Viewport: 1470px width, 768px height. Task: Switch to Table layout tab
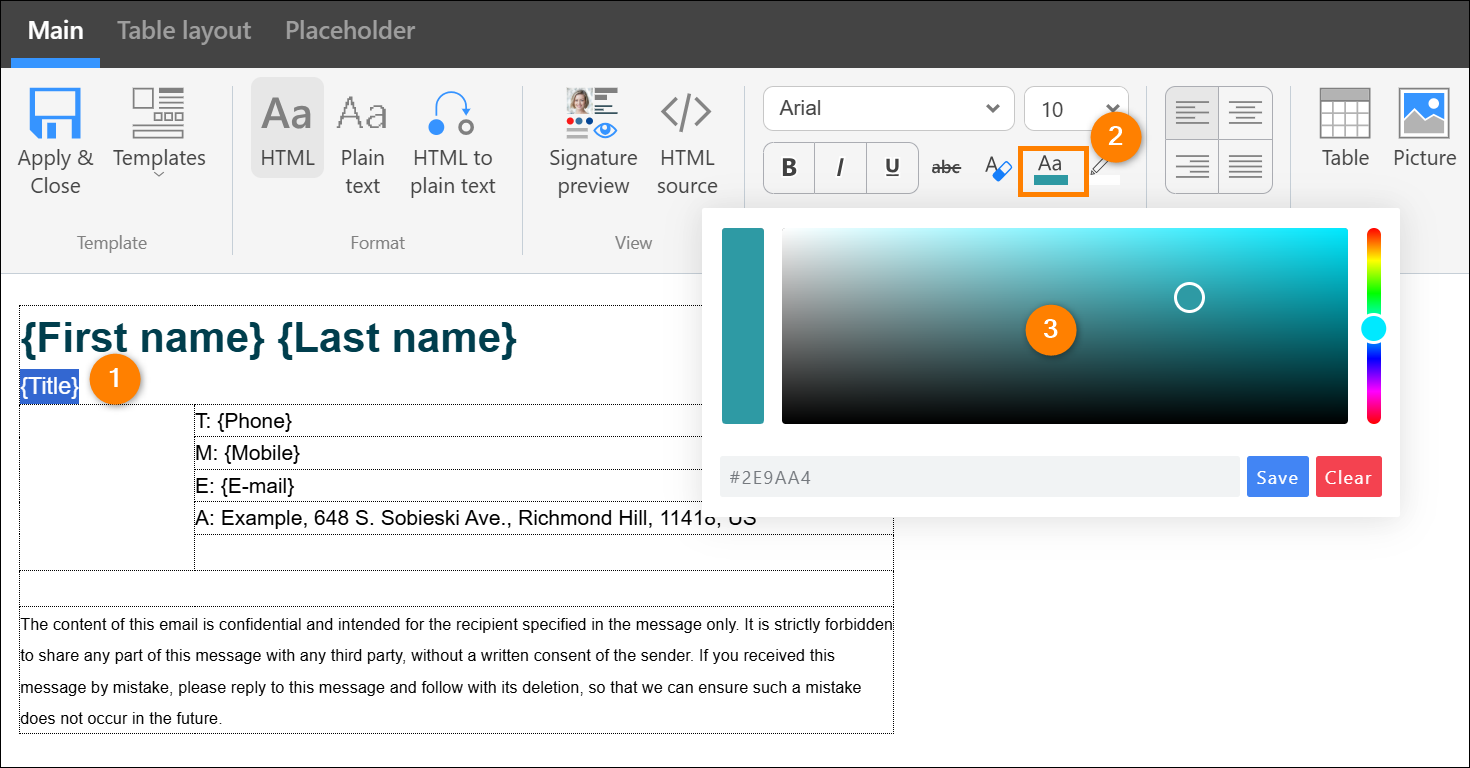point(184,31)
